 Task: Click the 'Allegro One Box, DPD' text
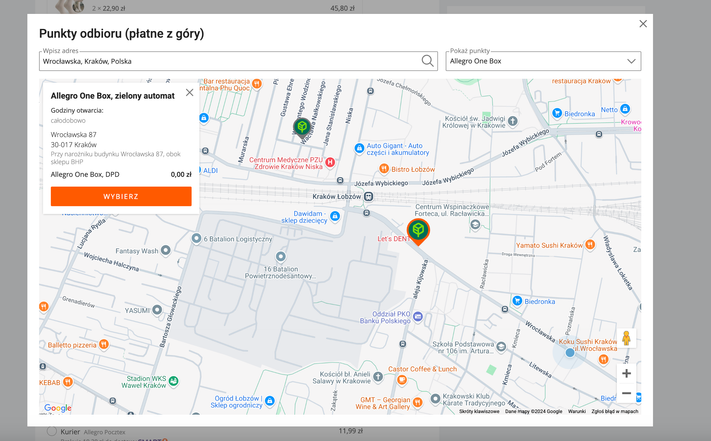pyautogui.click(x=85, y=174)
